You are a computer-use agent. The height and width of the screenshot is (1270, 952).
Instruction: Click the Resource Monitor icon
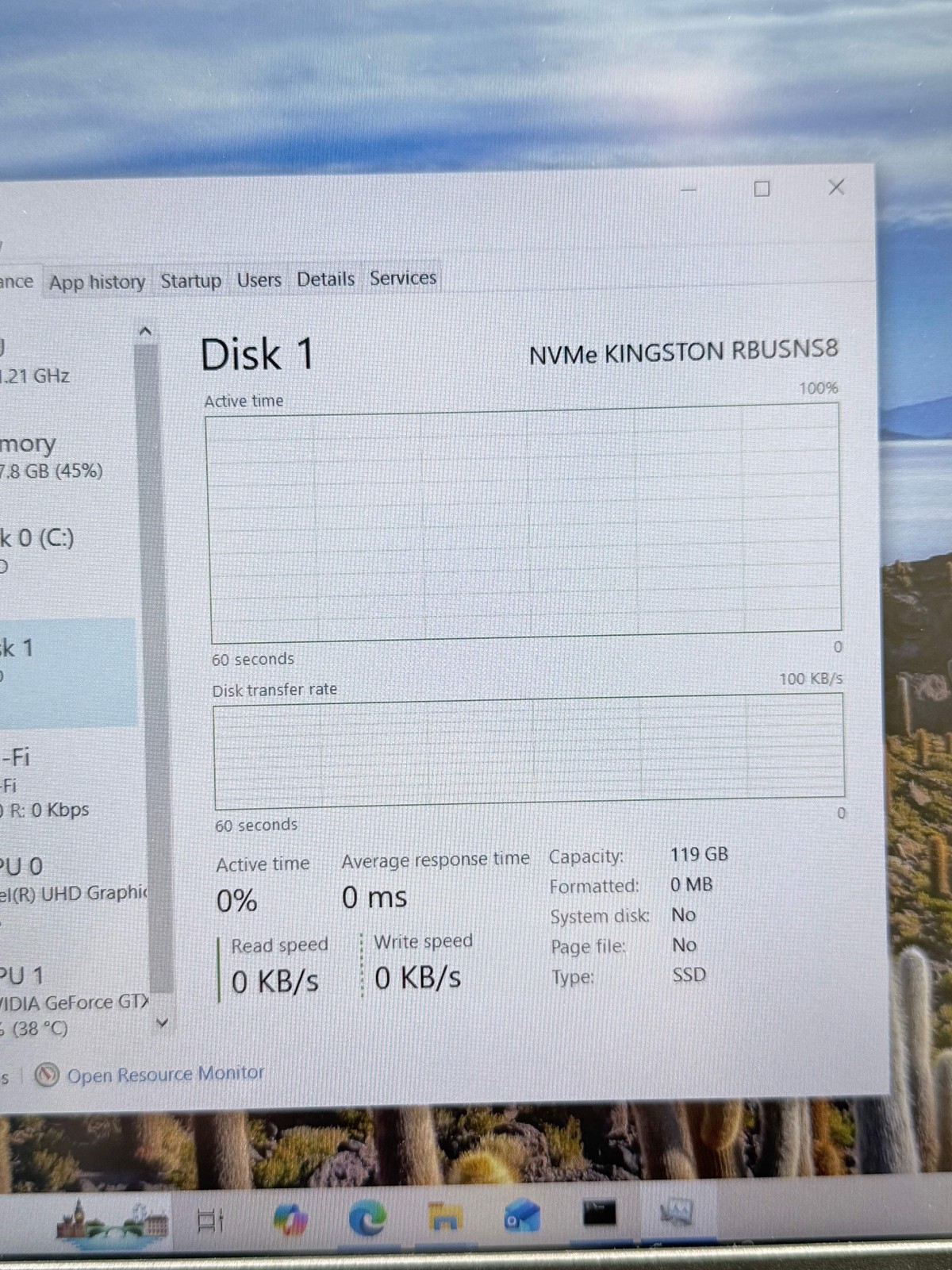pos(47,1076)
